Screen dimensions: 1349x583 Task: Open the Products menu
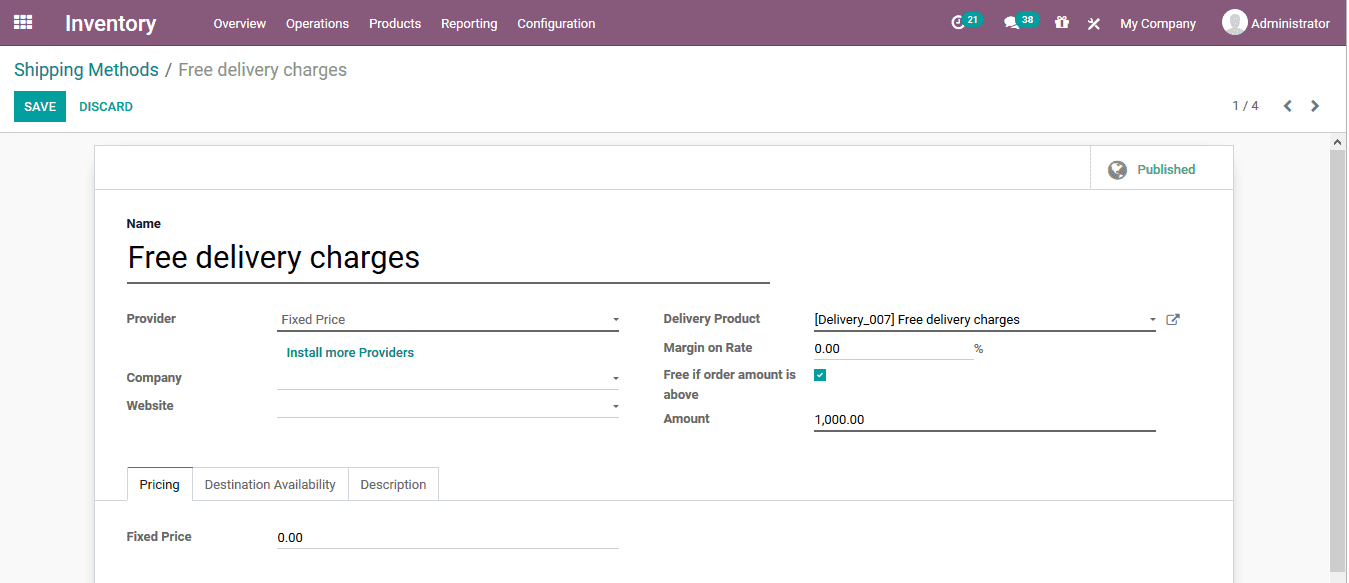[395, 23]
